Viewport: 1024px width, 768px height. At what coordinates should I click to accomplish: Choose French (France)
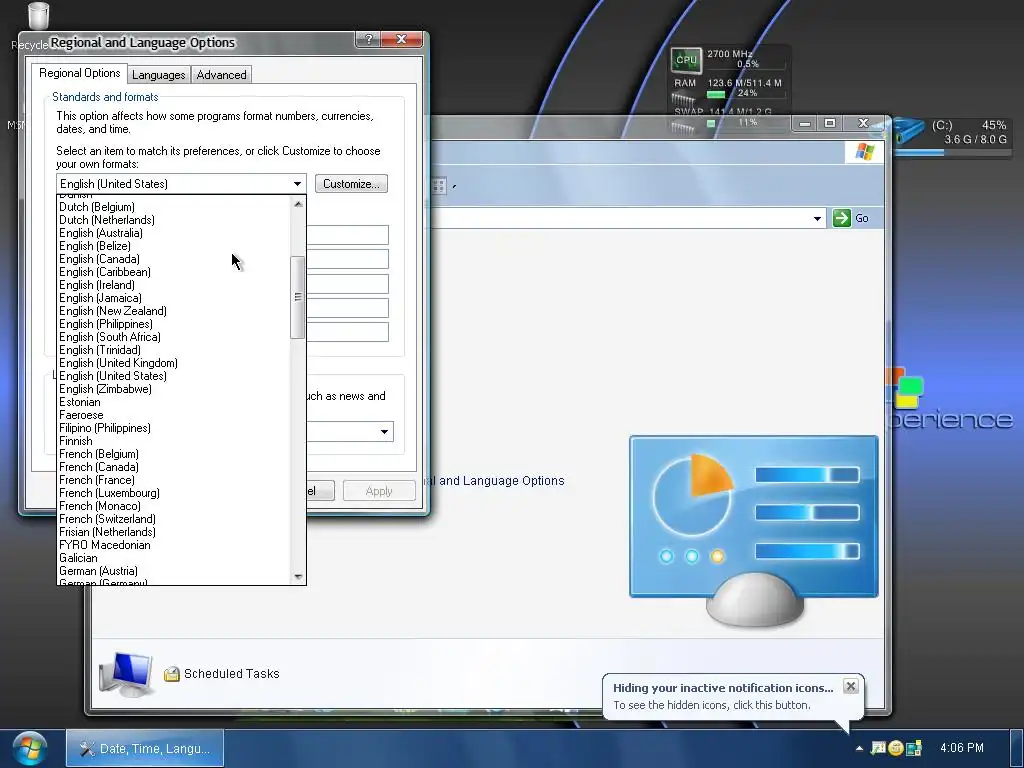coord(174,480)
